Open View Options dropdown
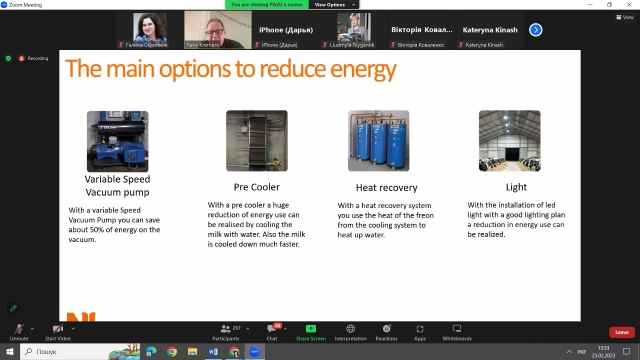Image resolution: width=640 pixels, height=360 pixels. (x=334, y=4)
